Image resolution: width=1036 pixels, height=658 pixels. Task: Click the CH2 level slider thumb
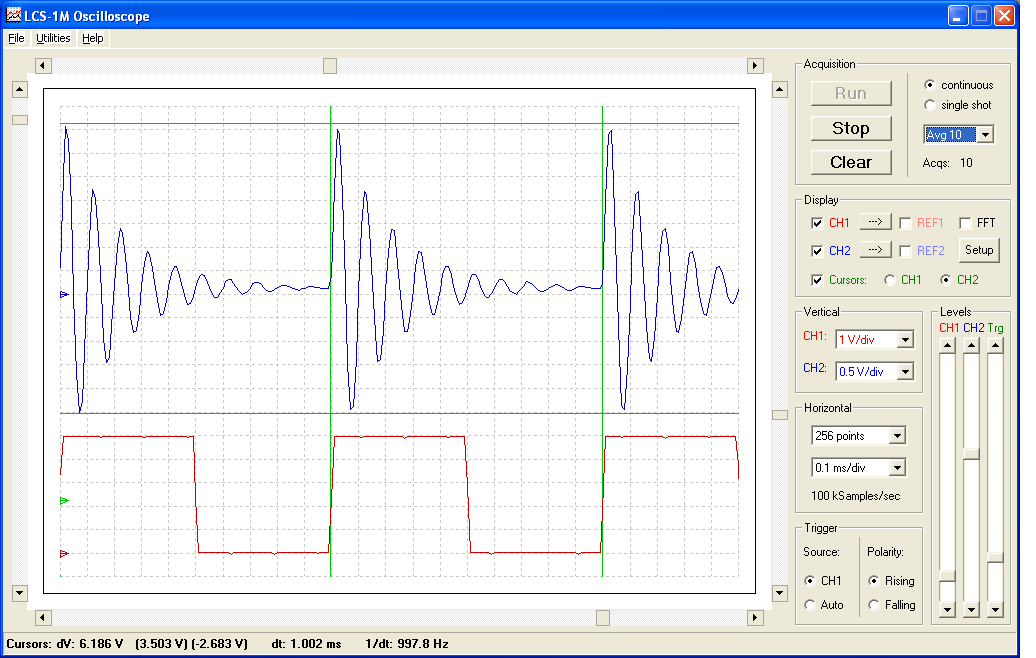tap(970, 453)
